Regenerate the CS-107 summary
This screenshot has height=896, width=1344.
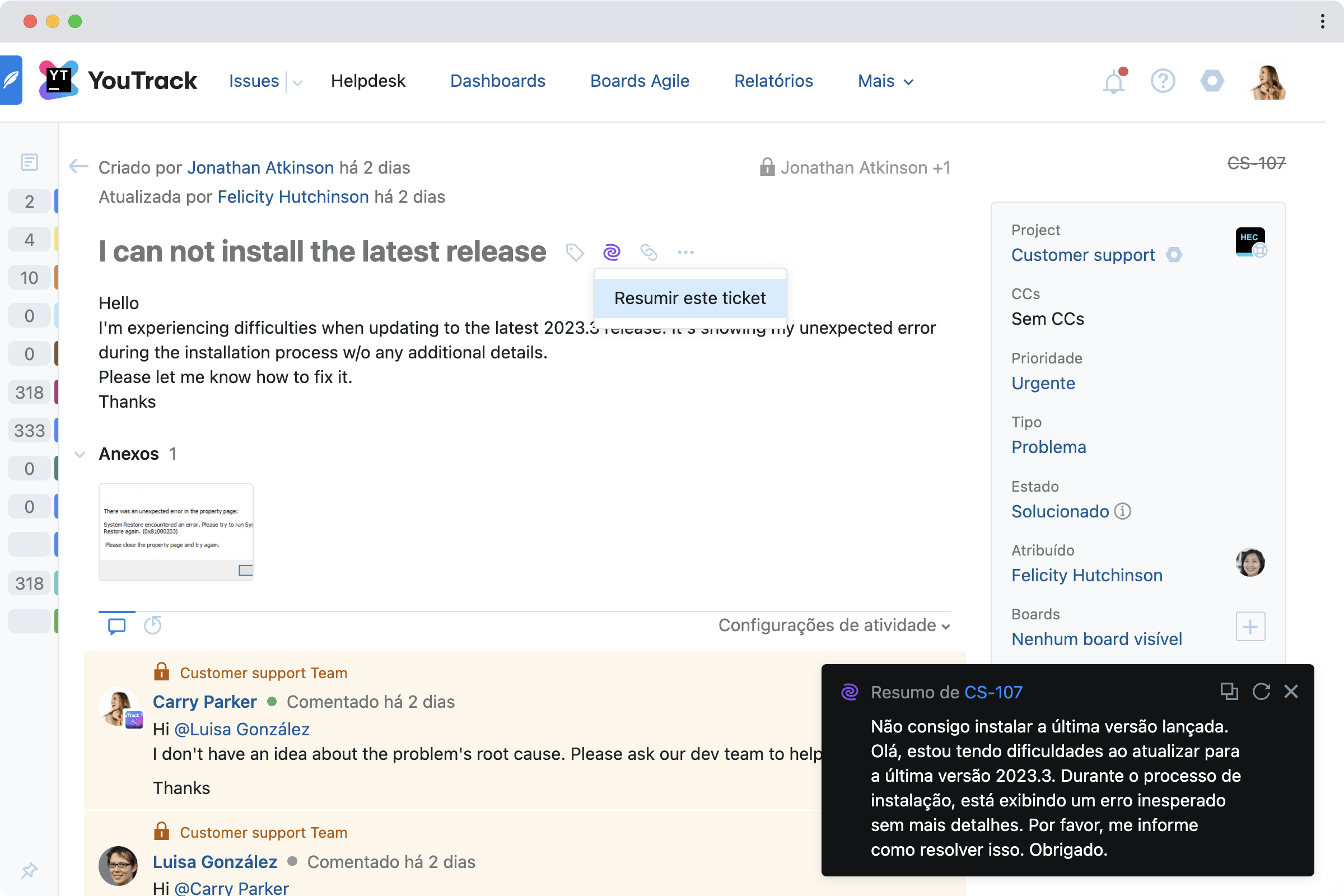pos(1261,692)
